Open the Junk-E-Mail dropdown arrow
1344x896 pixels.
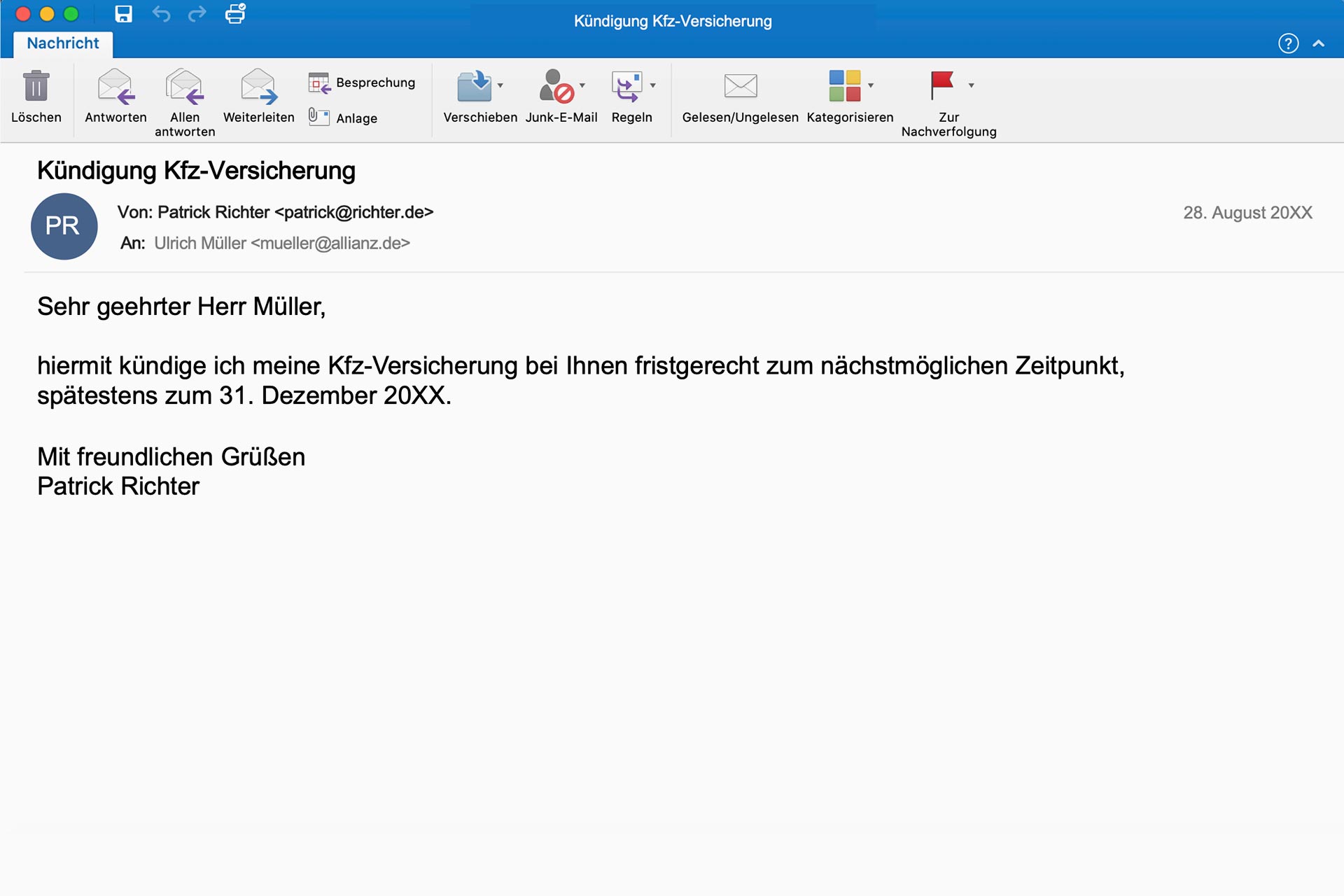click(582, 85)
